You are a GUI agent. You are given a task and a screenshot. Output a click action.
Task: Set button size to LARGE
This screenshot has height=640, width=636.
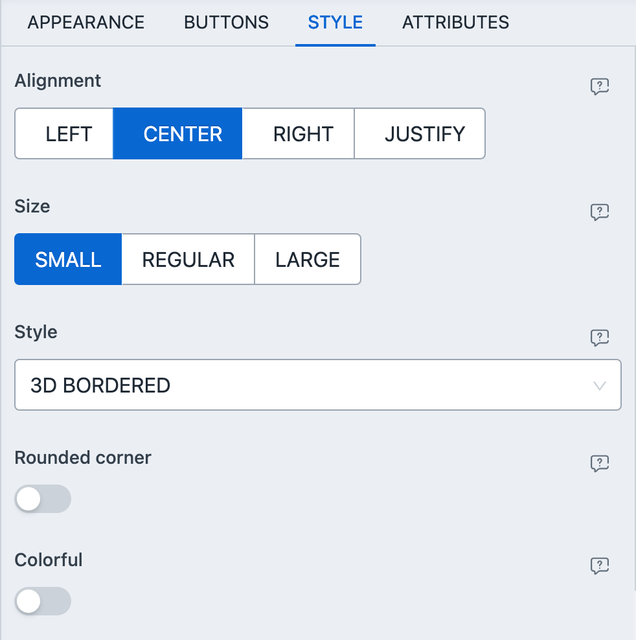pyautogui.click(x=307, y=260)
